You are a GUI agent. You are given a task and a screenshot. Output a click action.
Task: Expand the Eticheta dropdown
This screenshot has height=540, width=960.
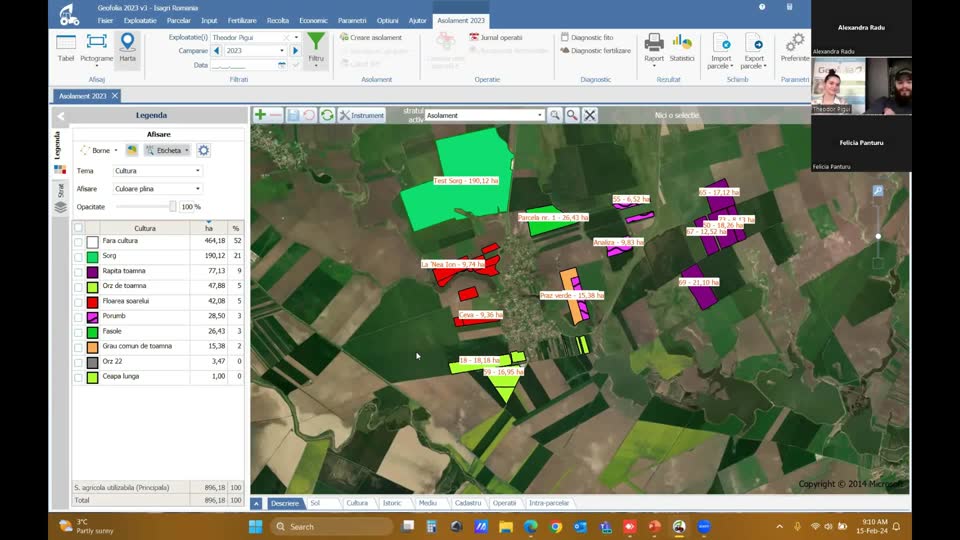pyautogui.click(x=187, y=150)
